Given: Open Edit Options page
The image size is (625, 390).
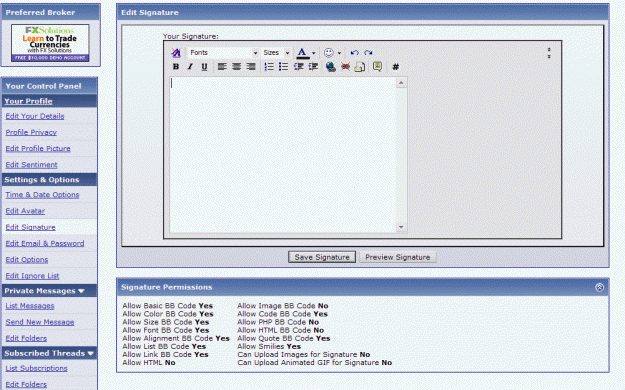Looking at the screenshot, I should (x=27, y=260).
